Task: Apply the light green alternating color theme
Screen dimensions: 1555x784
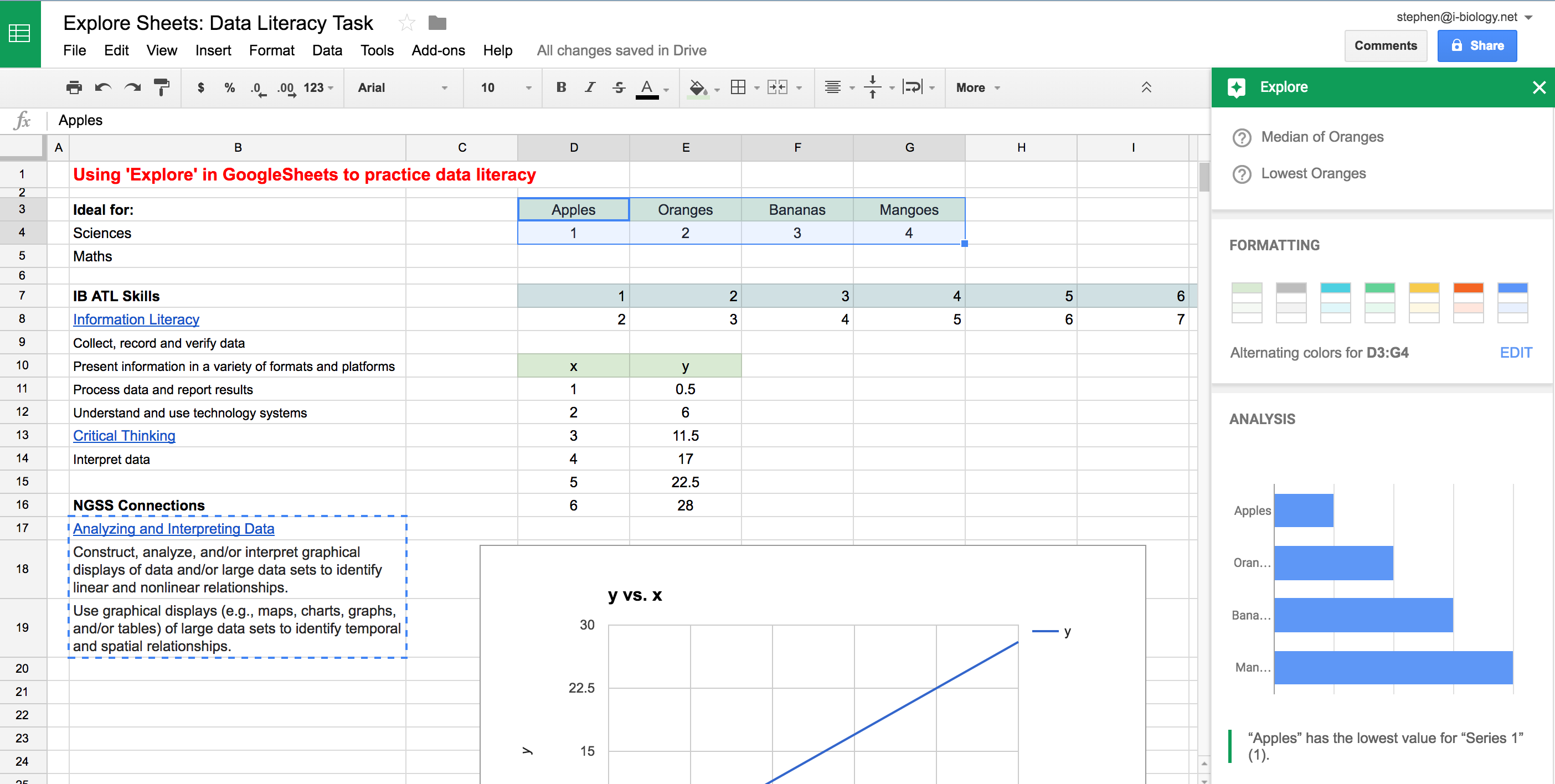Action: pyautogui.click(x=1247, y=303)
